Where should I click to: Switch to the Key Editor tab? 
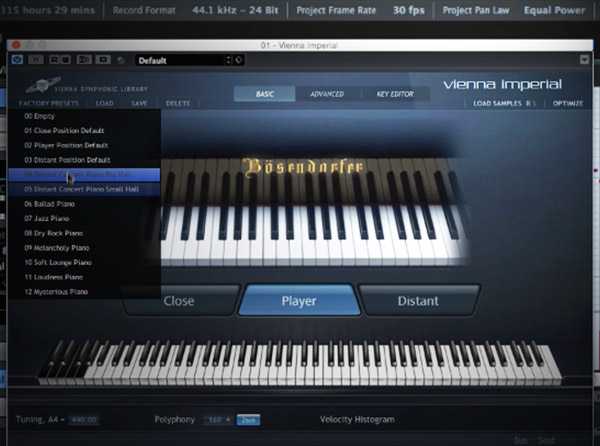click(x=395, y=94)
